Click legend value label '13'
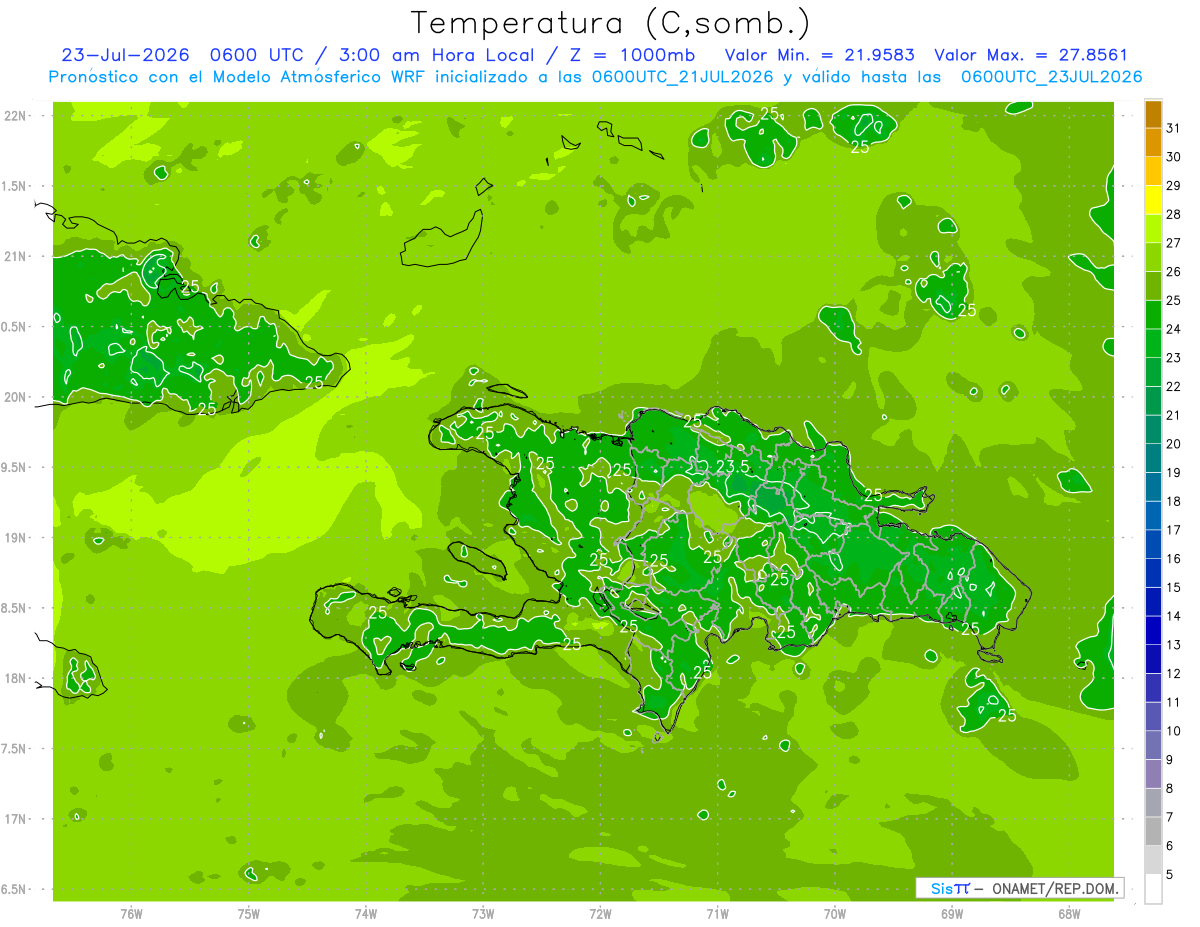1200x927 pixels. [x=1174, y=645]
